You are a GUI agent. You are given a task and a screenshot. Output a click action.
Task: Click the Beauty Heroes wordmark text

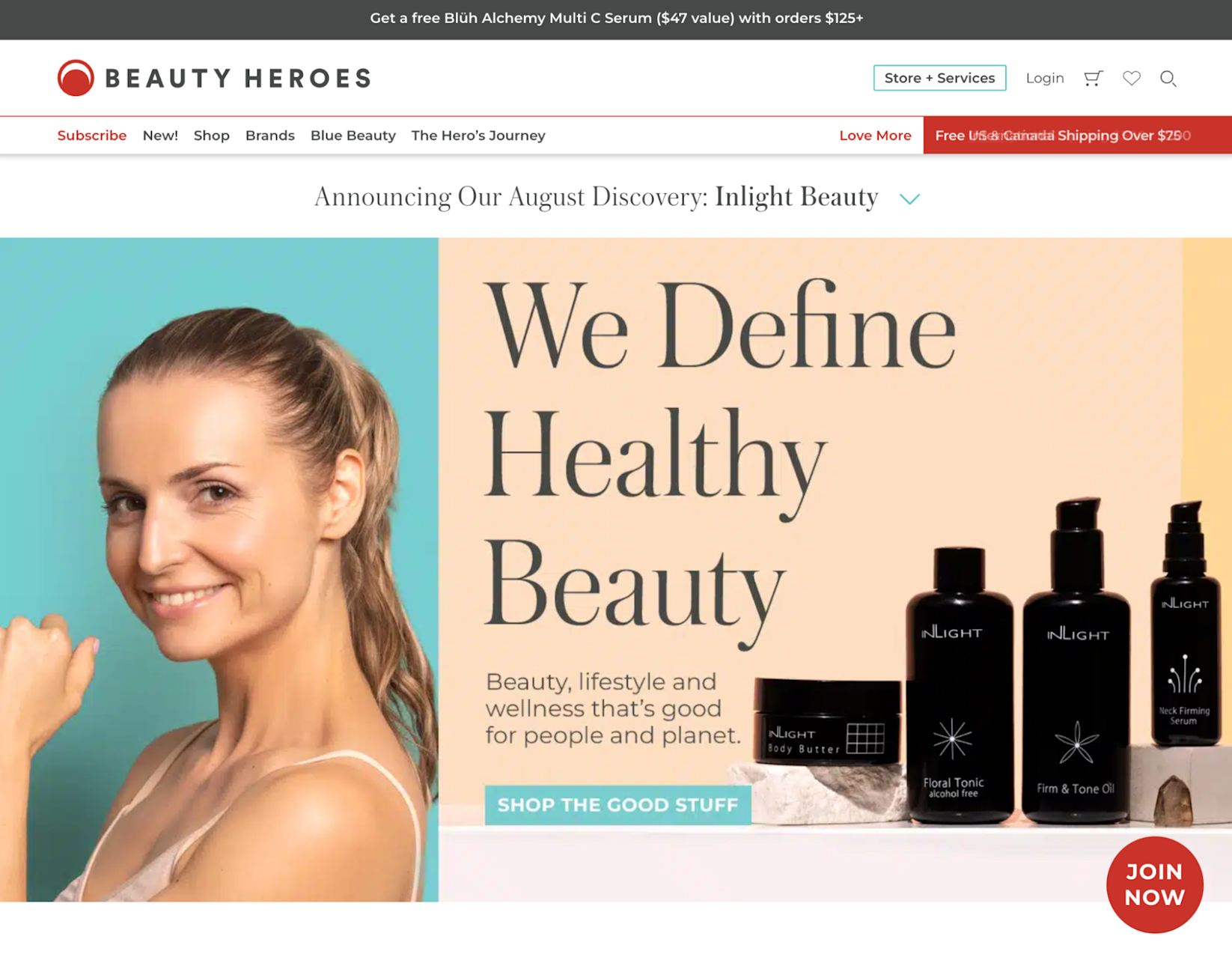(238, 78)
